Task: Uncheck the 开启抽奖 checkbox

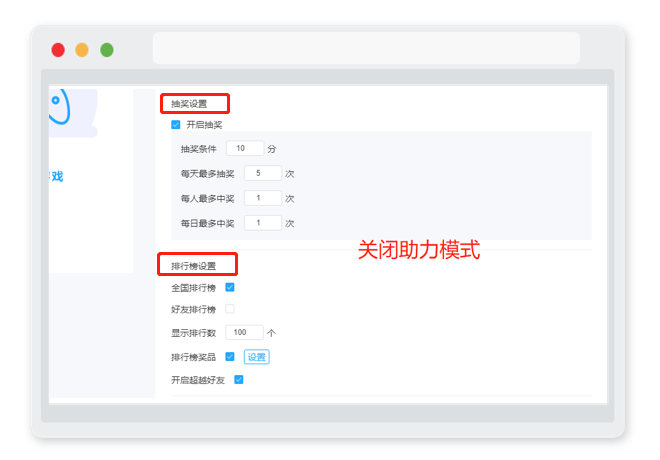Action: [176, 125]
